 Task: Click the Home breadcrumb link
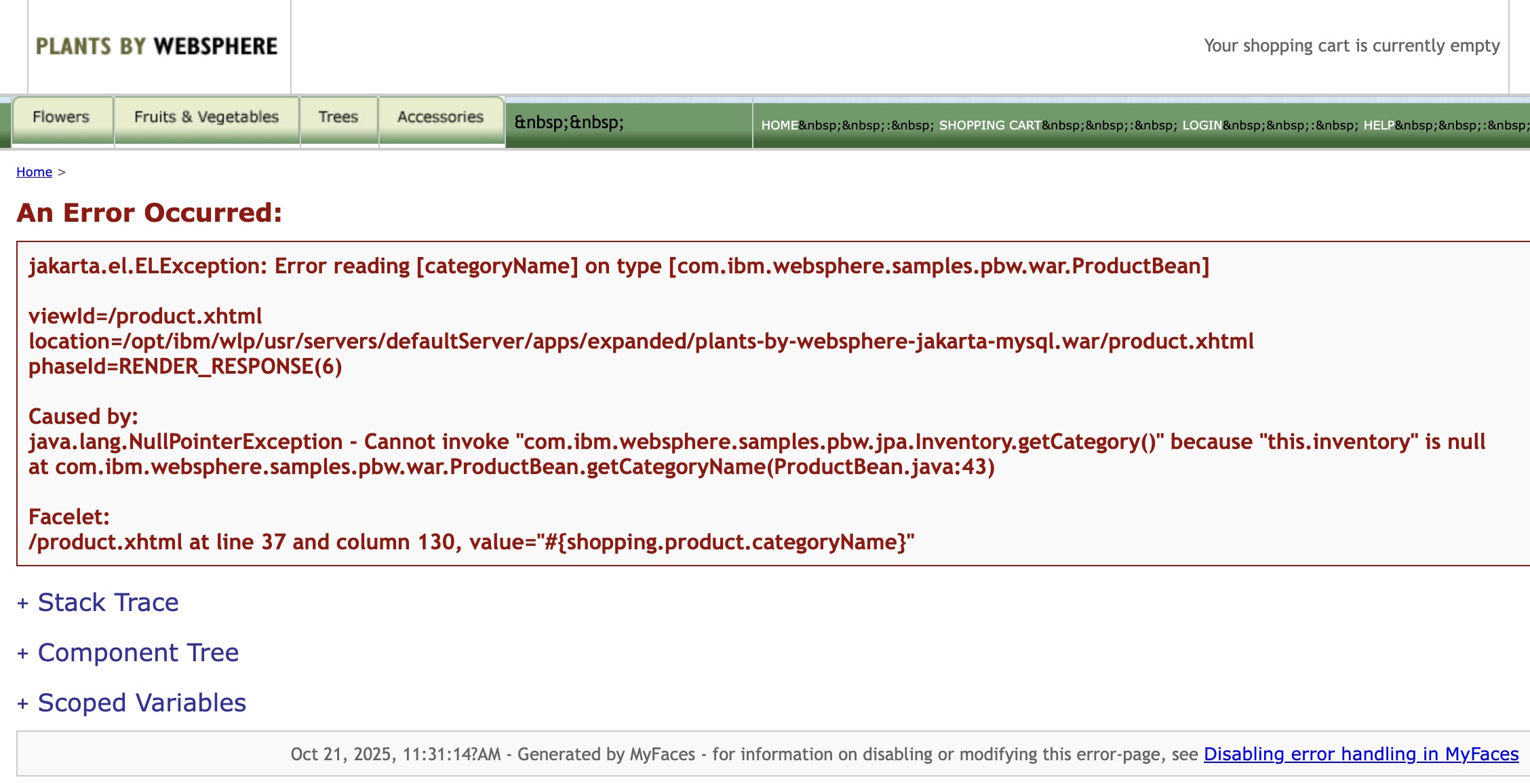[34, 172]
